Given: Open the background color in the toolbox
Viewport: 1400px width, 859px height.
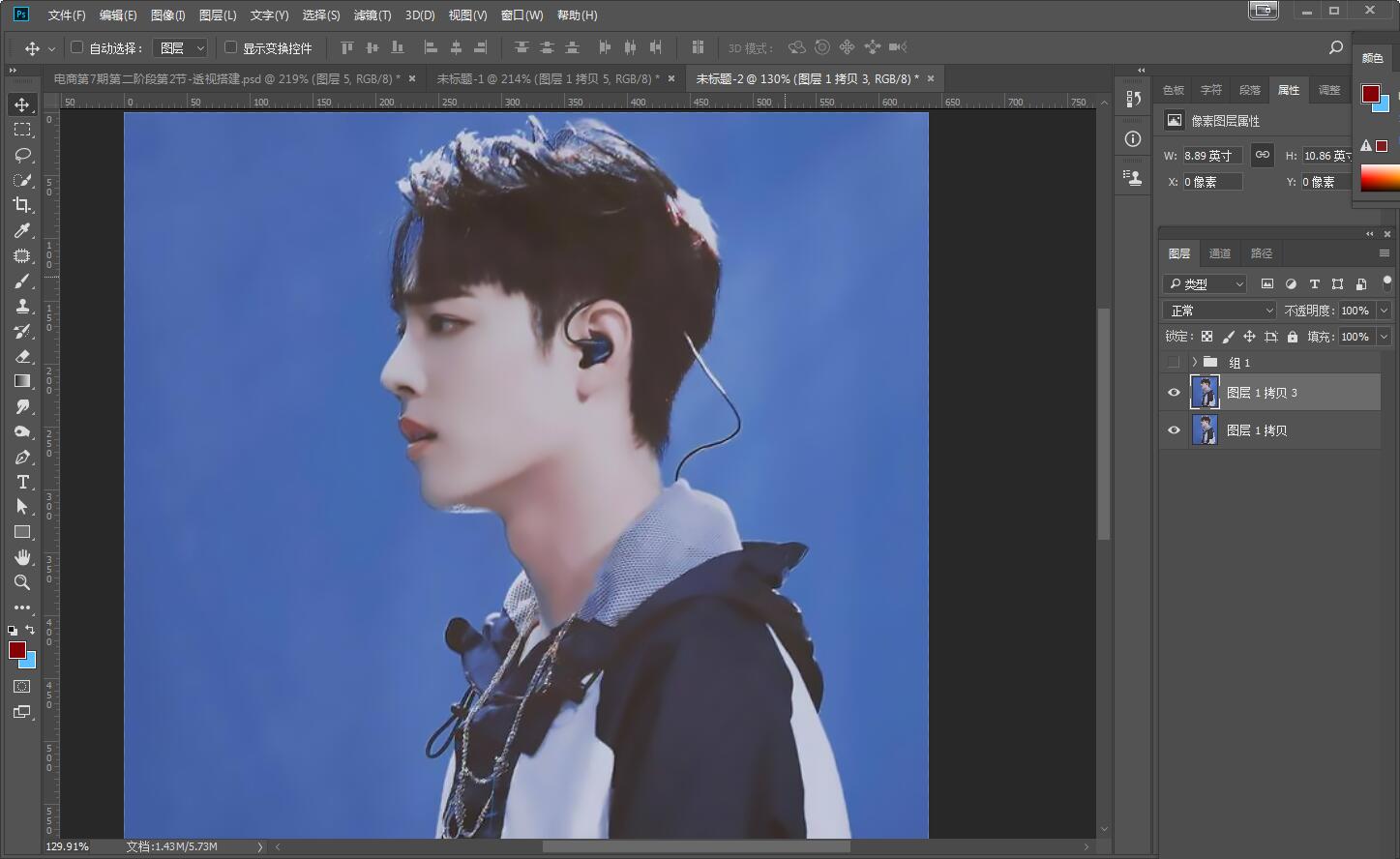Looking at the screenshot, I should click(x=30, y=661).
